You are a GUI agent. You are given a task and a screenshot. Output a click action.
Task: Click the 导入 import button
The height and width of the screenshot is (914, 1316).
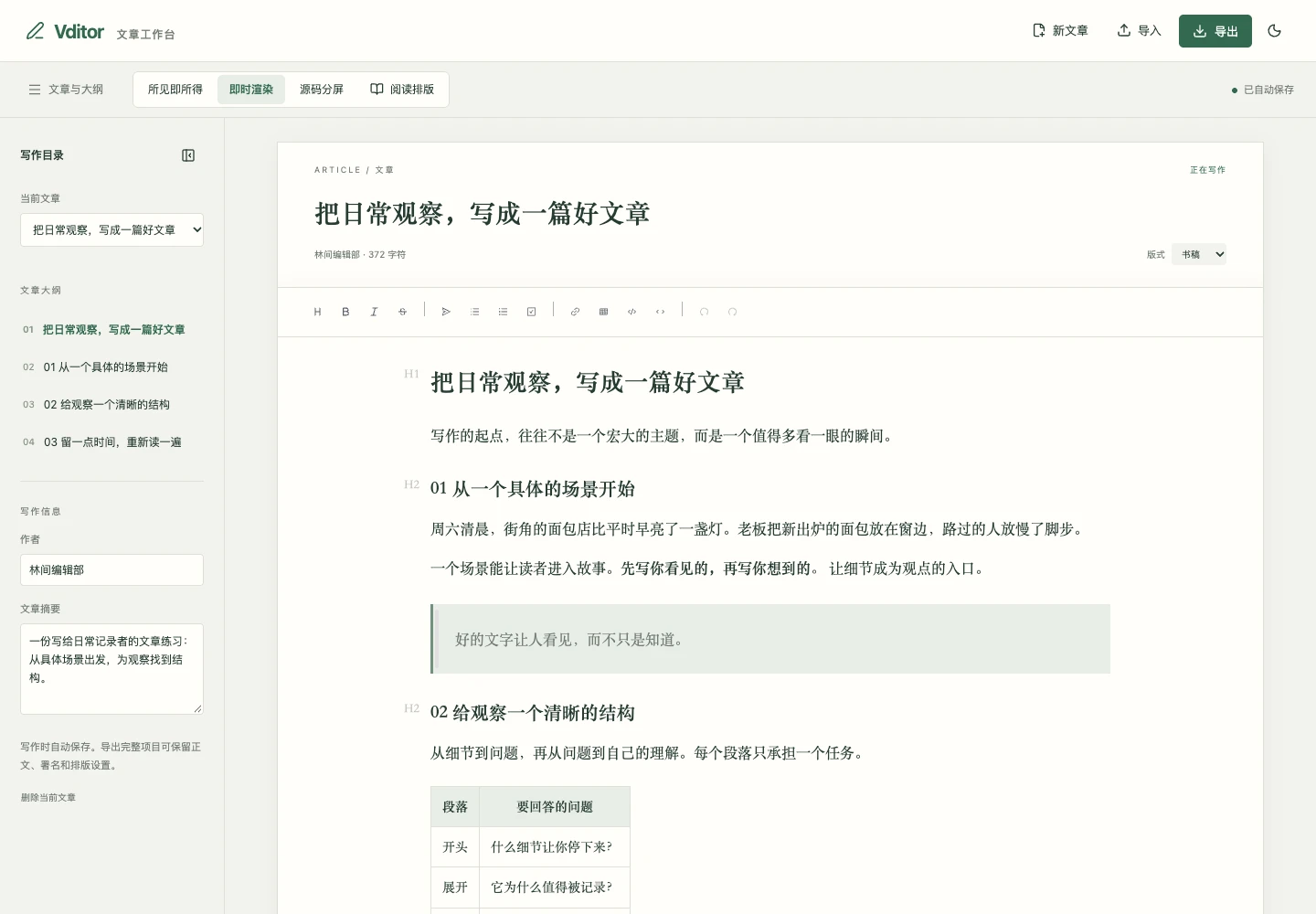tap(1139, 31)
